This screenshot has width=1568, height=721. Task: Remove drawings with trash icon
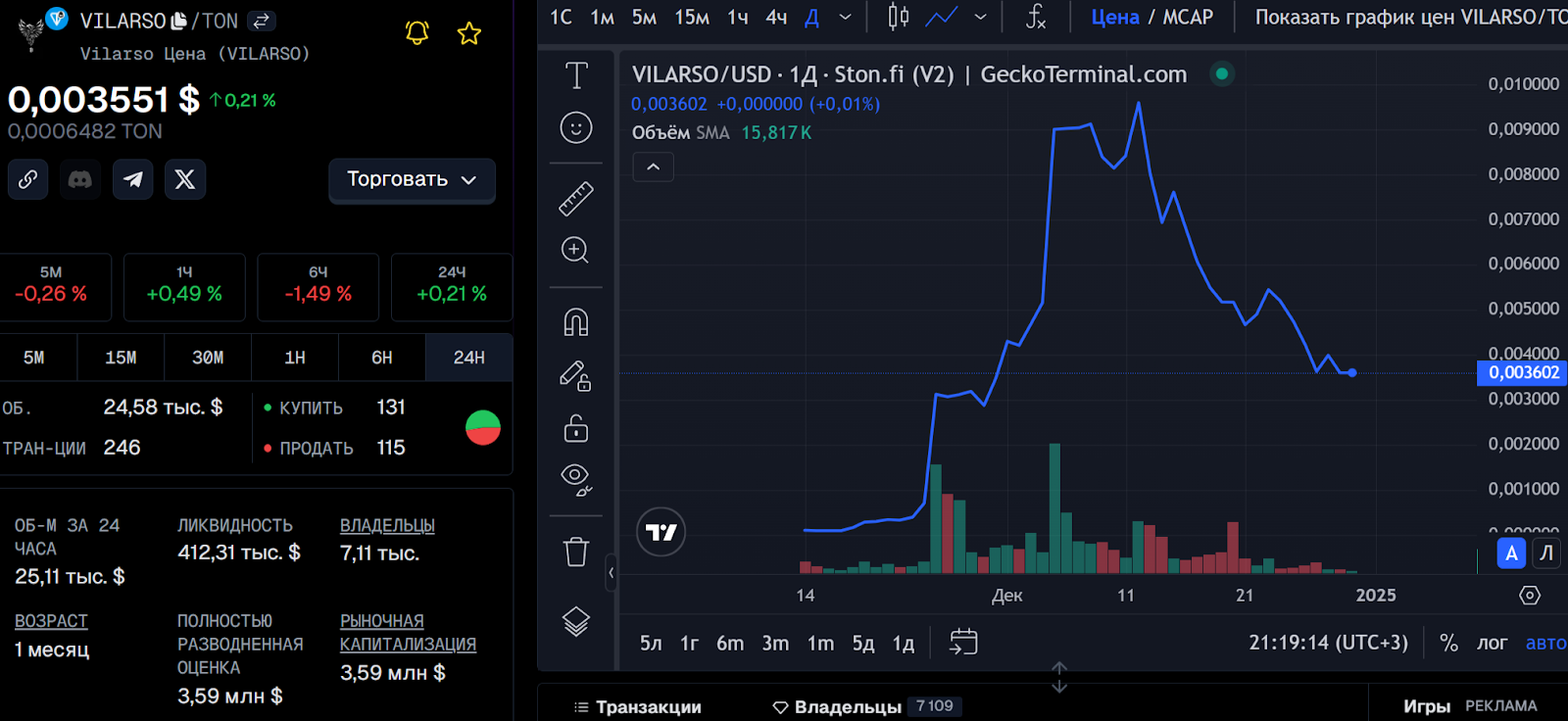[576, 552]
